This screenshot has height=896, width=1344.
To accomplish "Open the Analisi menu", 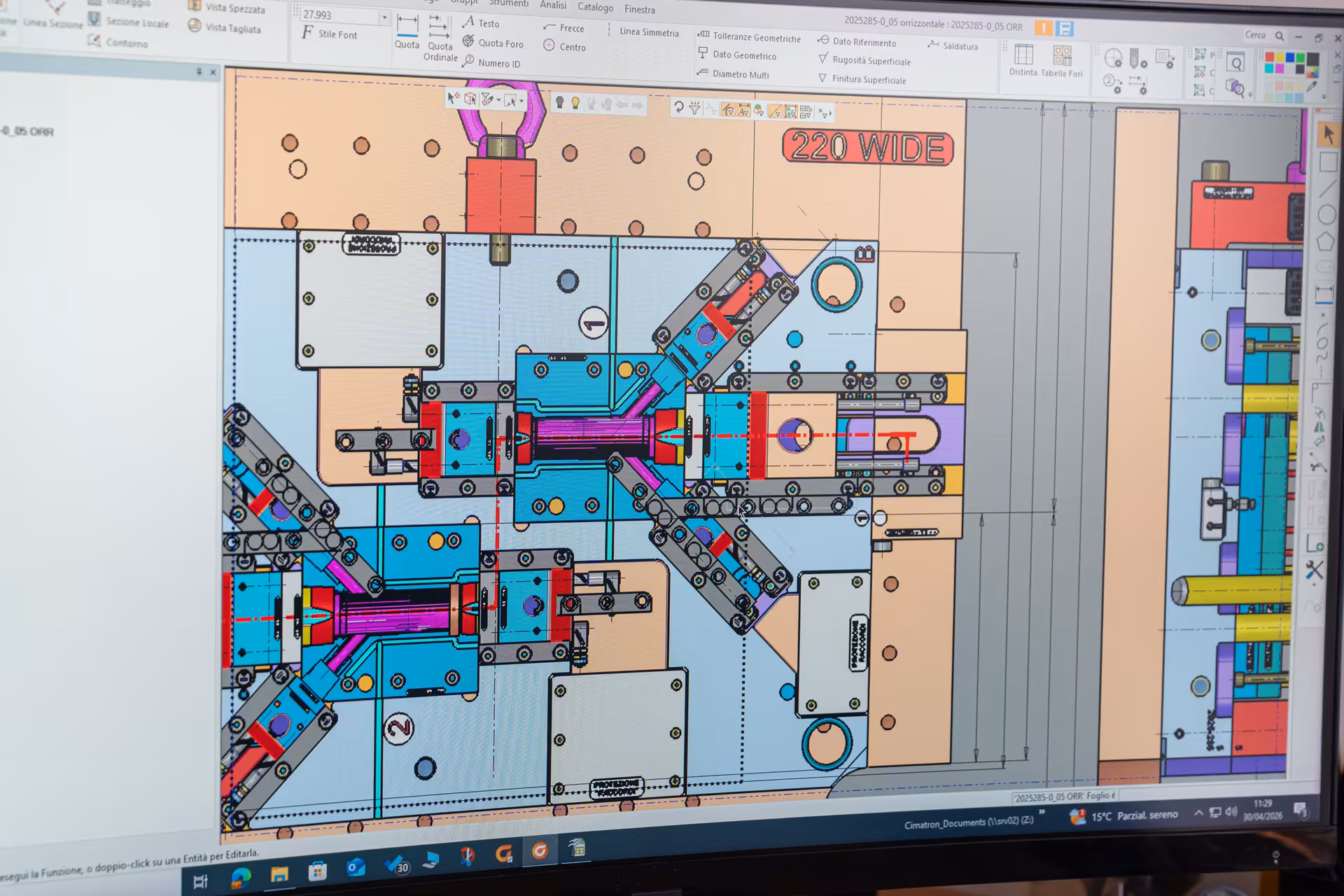I will [553, 5].
